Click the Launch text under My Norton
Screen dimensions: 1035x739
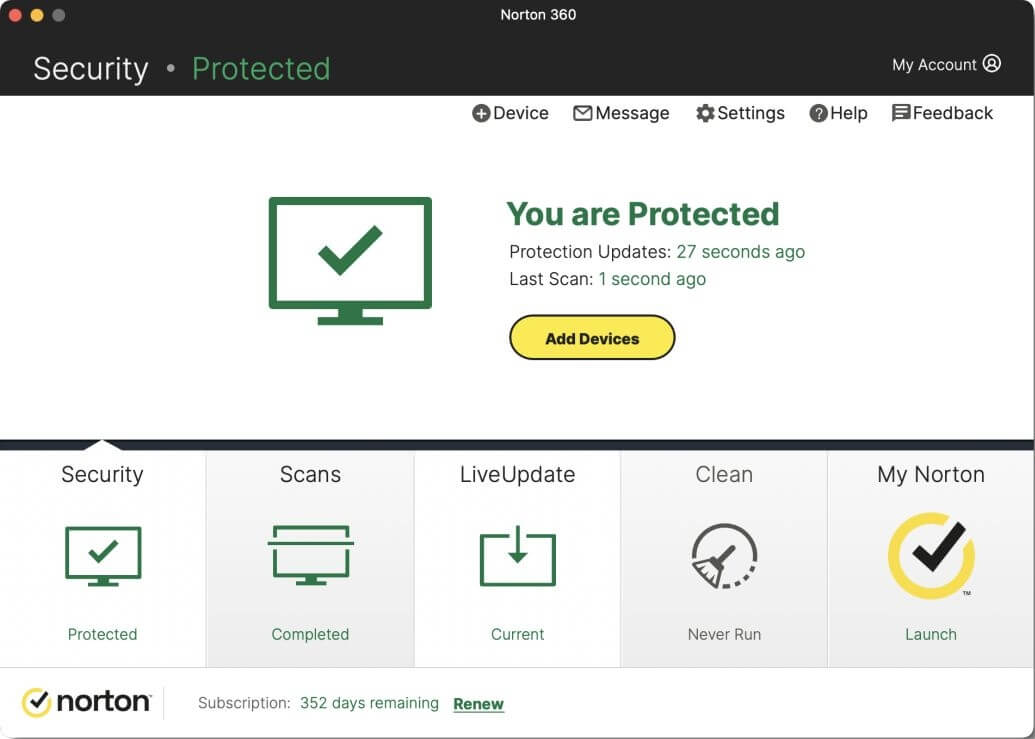click(x=931, y=634)
